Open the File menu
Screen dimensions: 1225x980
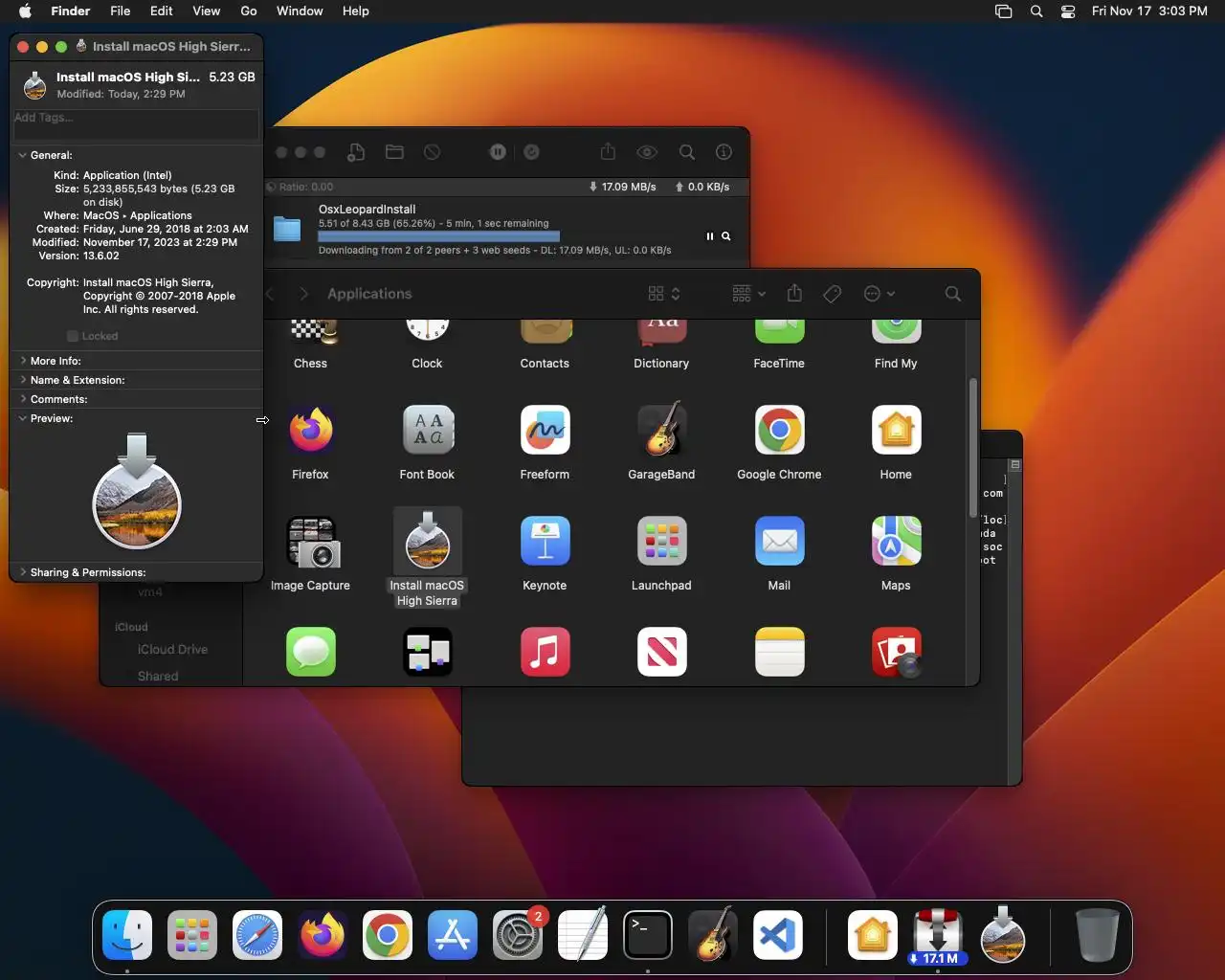click(120, 11)
